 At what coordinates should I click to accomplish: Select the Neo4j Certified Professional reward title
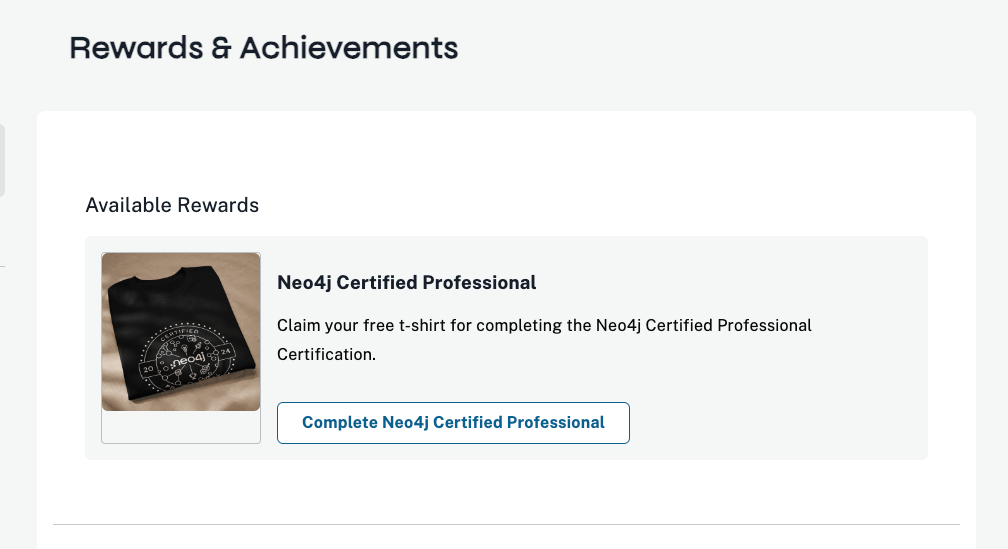[406, 282]
